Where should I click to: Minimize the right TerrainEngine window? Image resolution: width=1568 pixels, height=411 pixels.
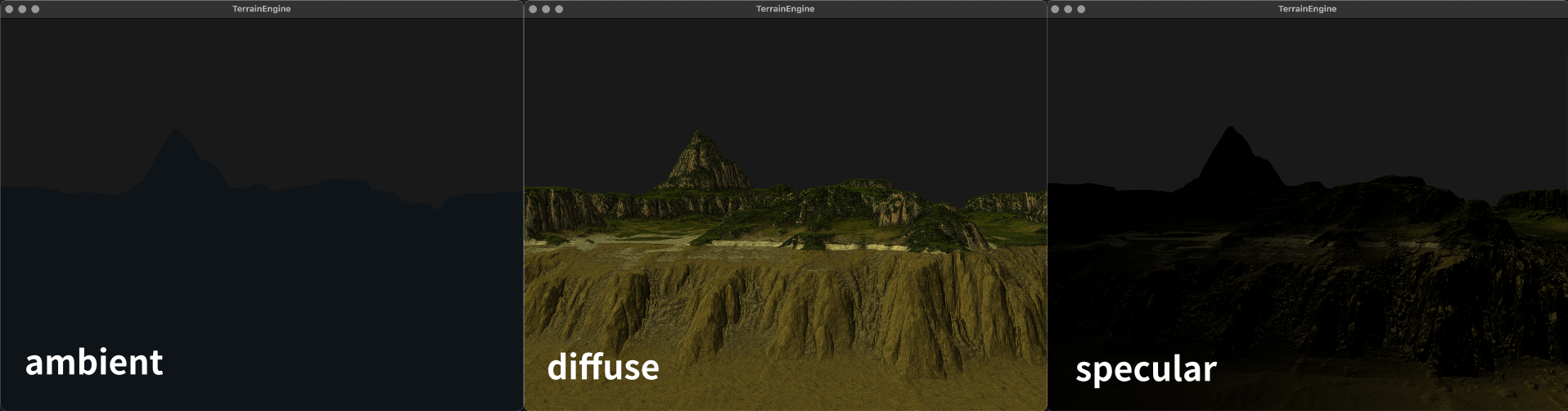point(1068,9)
